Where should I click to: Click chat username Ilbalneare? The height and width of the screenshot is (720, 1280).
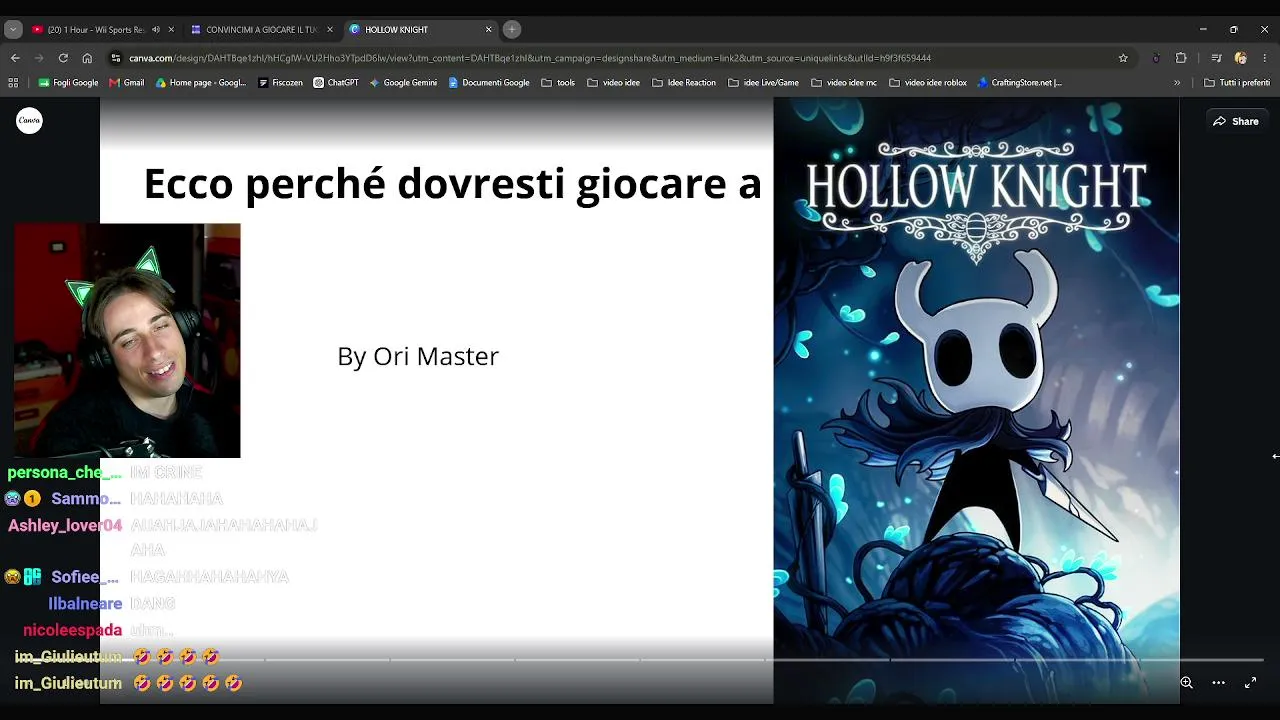coord(85,604)
